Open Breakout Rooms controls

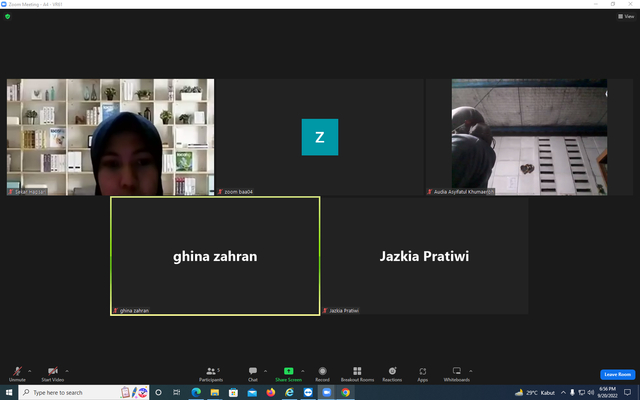tap(357, 373)
